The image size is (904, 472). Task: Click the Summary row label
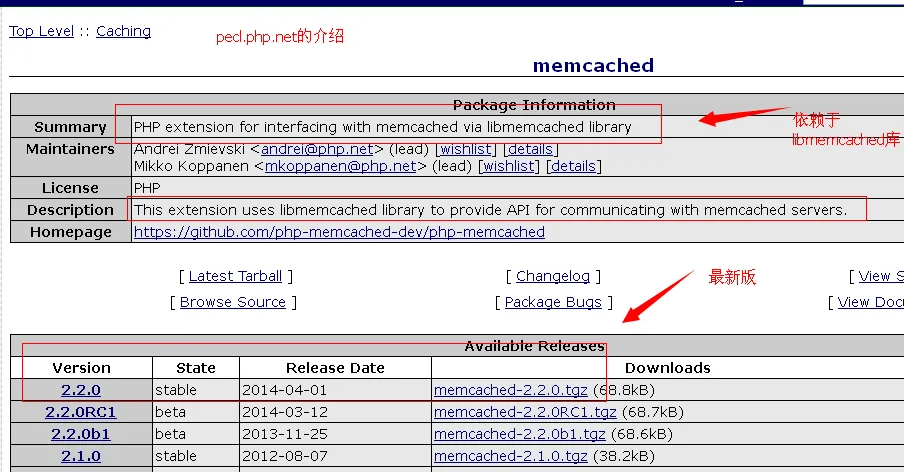pos(70,127)
